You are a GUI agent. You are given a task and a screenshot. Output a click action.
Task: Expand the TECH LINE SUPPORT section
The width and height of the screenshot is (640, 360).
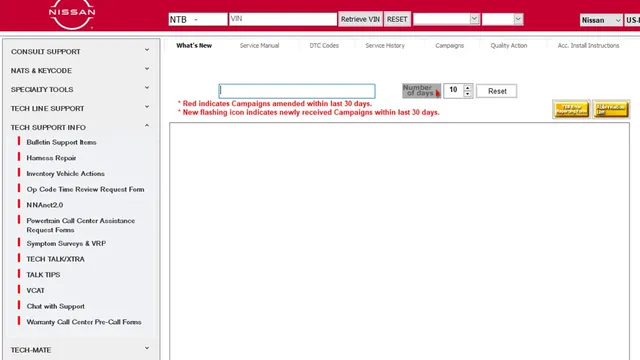tap(80, 108)
